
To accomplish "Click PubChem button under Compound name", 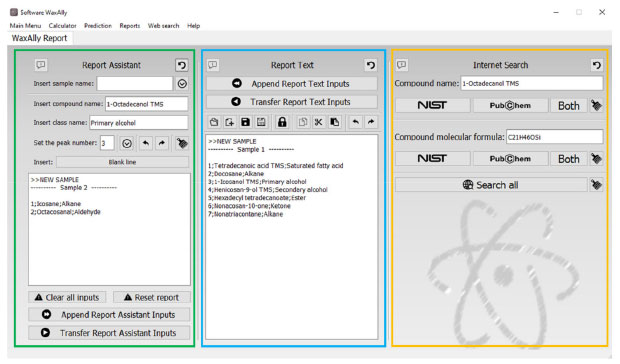I will (x=510, y=106).
